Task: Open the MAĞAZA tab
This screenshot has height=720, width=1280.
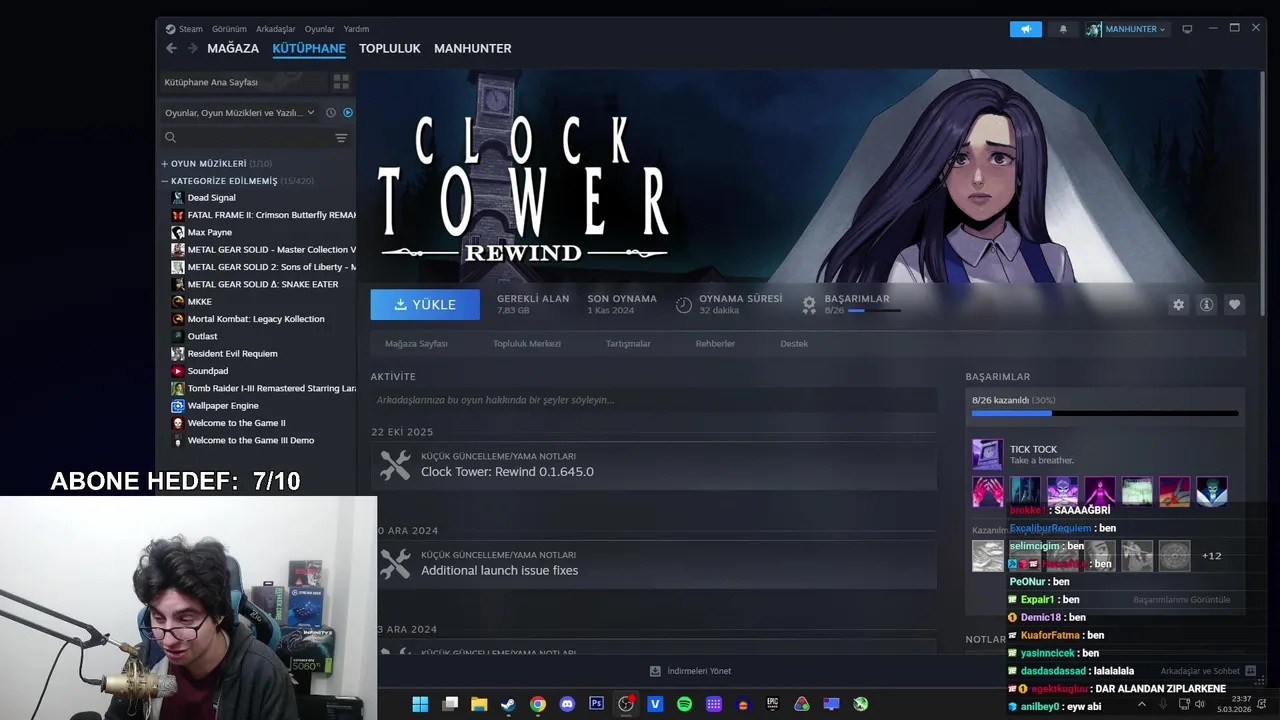Action: point(233,48)
